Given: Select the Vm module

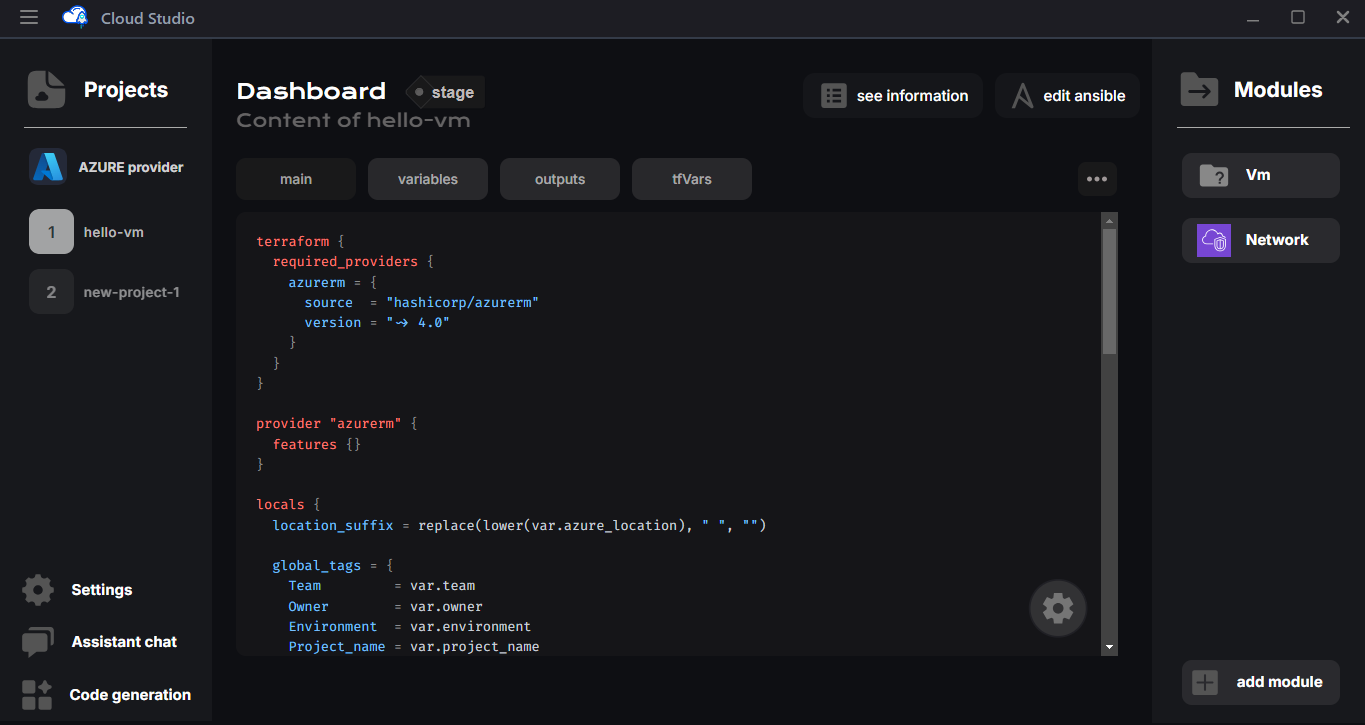Looking at the screenshot, I should (x=1260, y=175).
